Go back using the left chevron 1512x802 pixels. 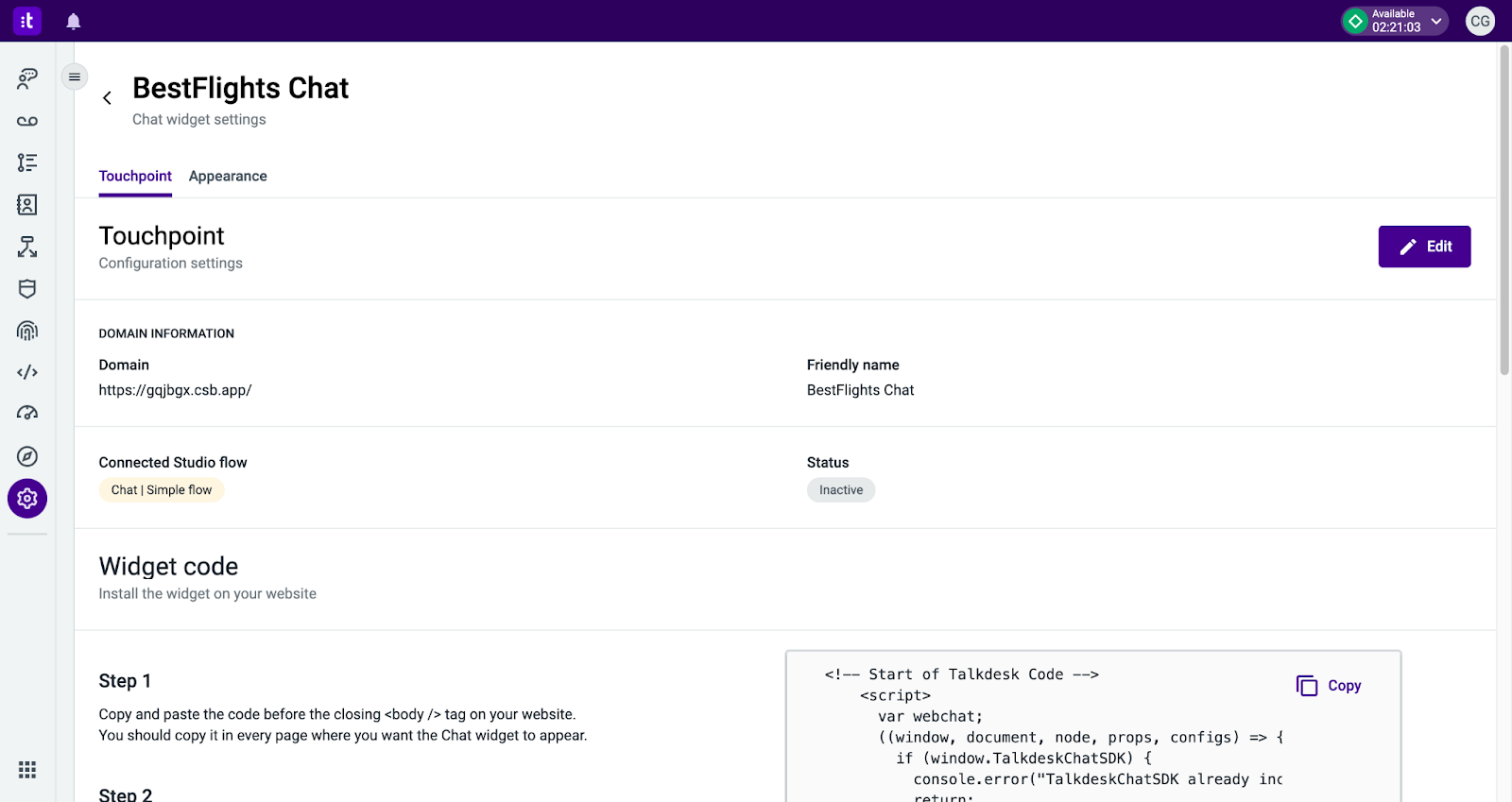click(x=107, y=97)
